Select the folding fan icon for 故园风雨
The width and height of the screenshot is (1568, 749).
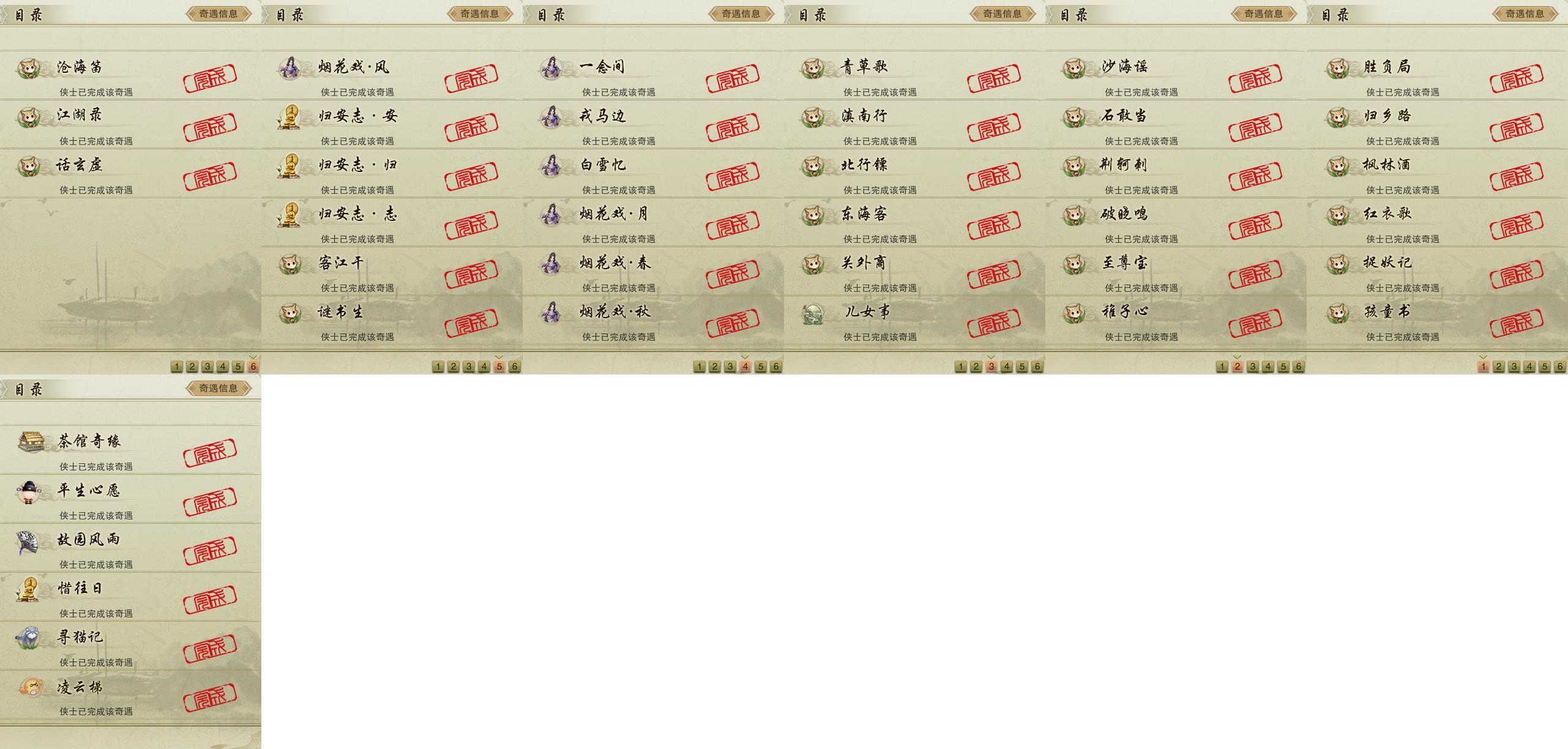28,542
